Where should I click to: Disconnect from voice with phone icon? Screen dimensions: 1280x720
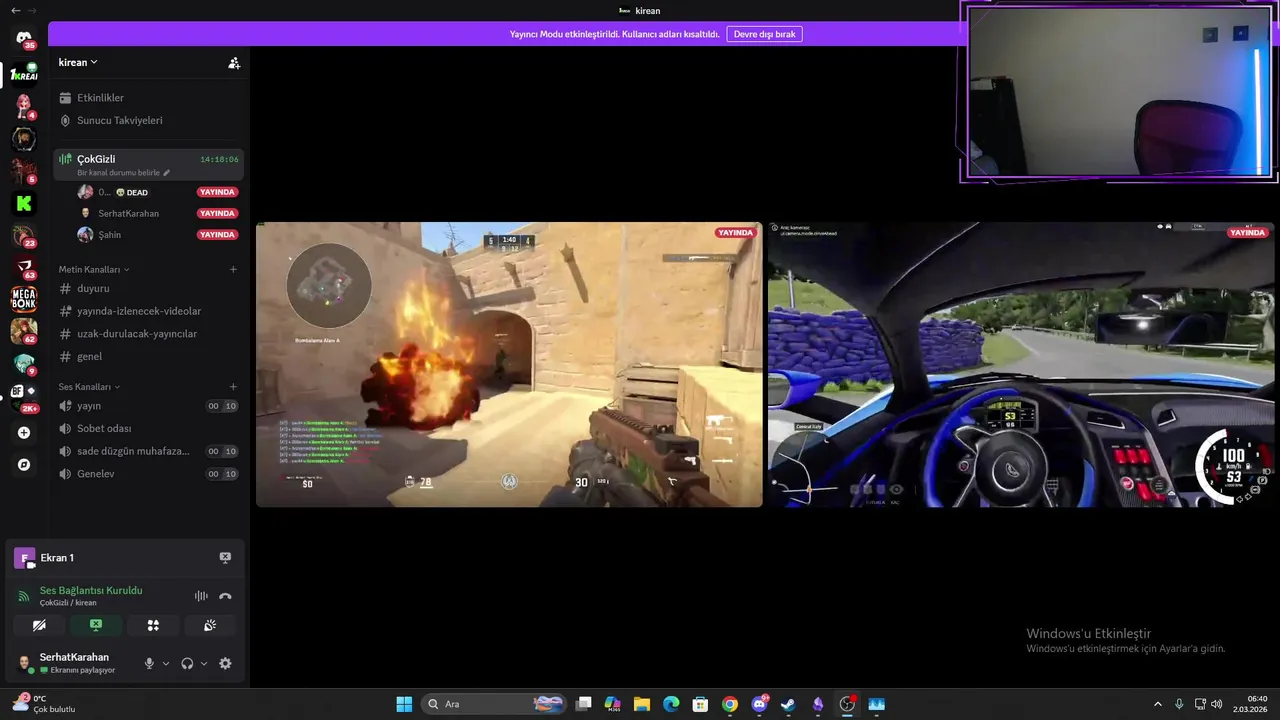point(225,596)
